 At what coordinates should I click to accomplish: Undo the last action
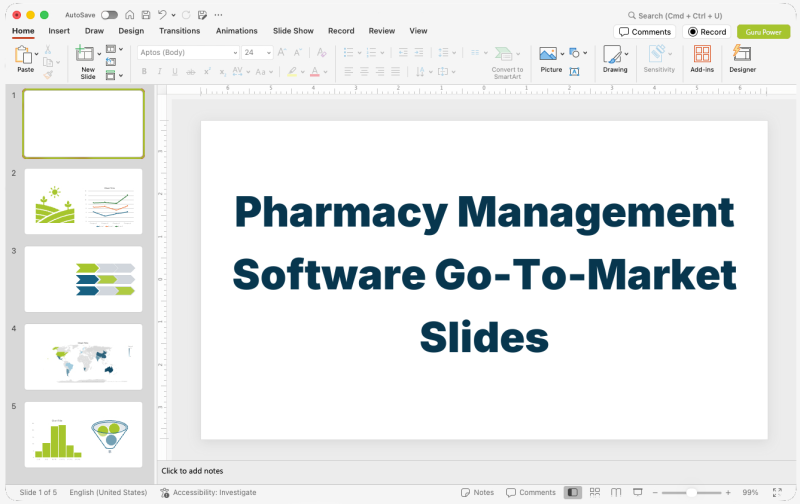click(162, 15)
